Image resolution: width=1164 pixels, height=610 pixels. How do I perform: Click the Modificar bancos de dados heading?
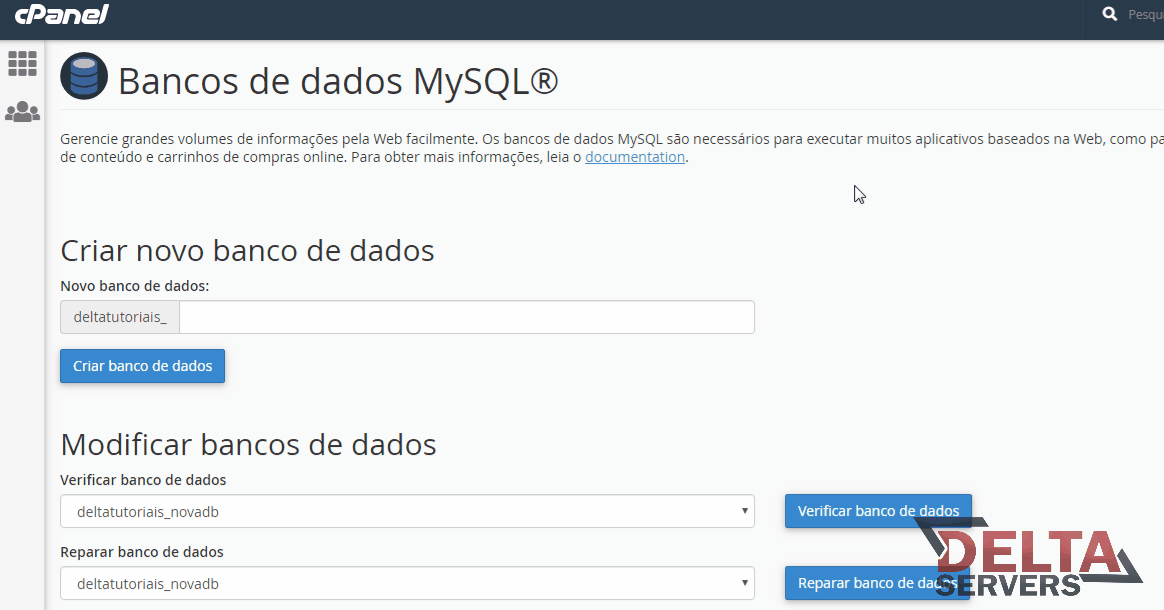point(248,443)
